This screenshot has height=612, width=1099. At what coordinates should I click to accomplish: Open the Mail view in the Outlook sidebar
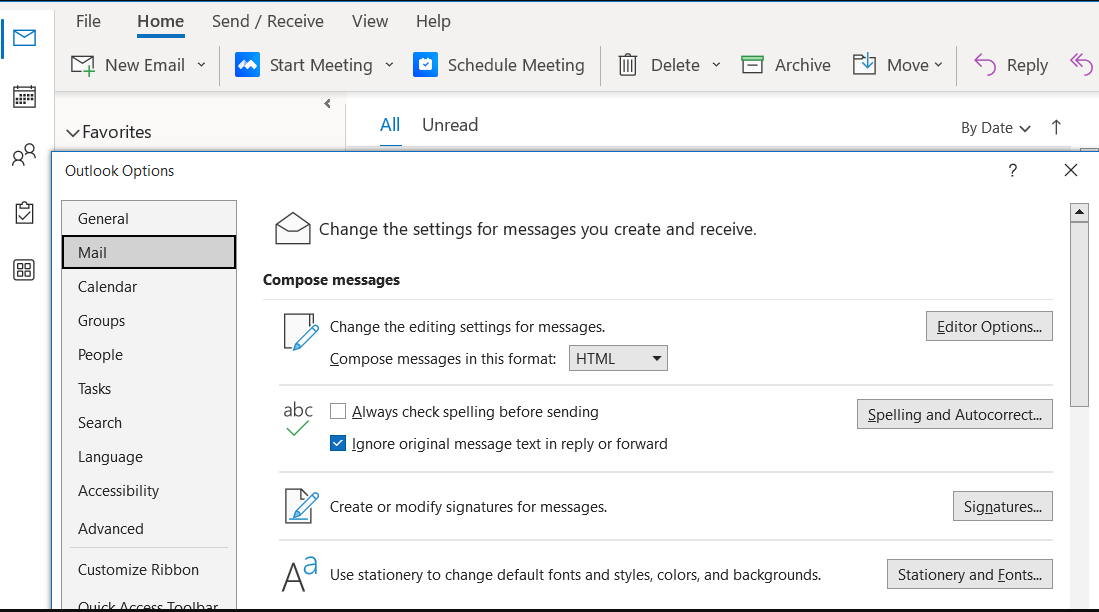25,38
